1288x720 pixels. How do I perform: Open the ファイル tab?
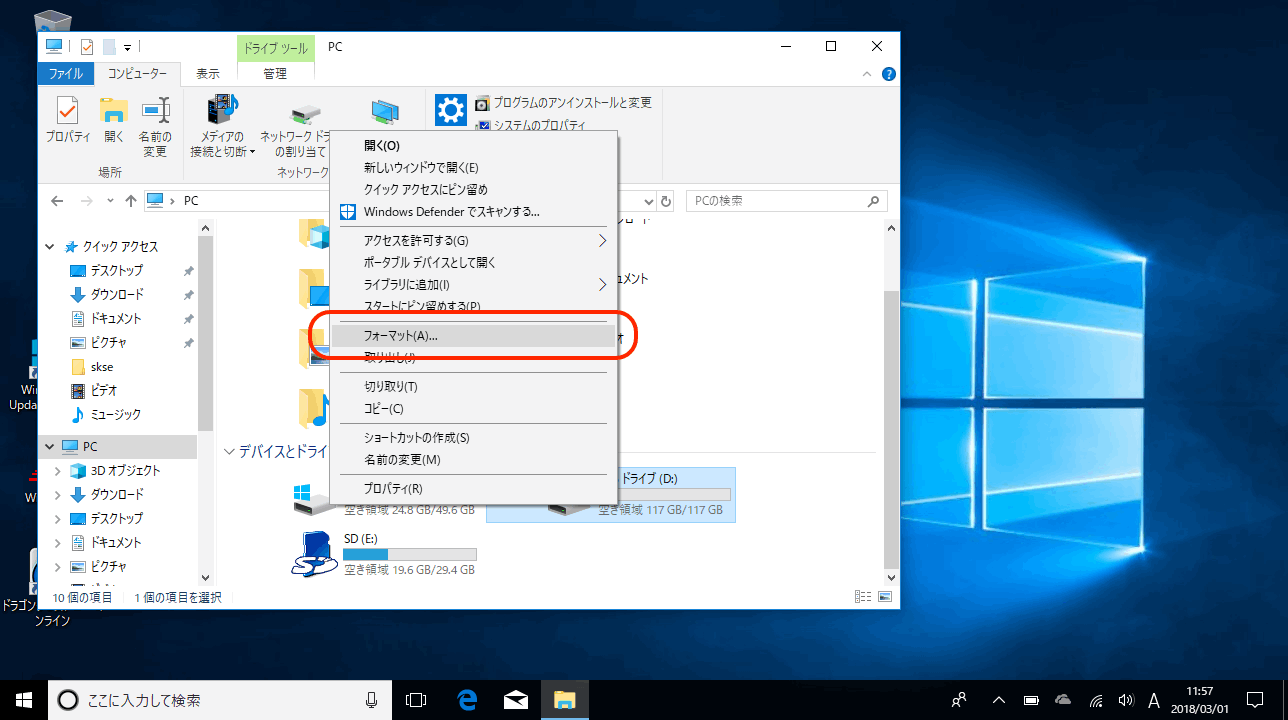point(66,74)
